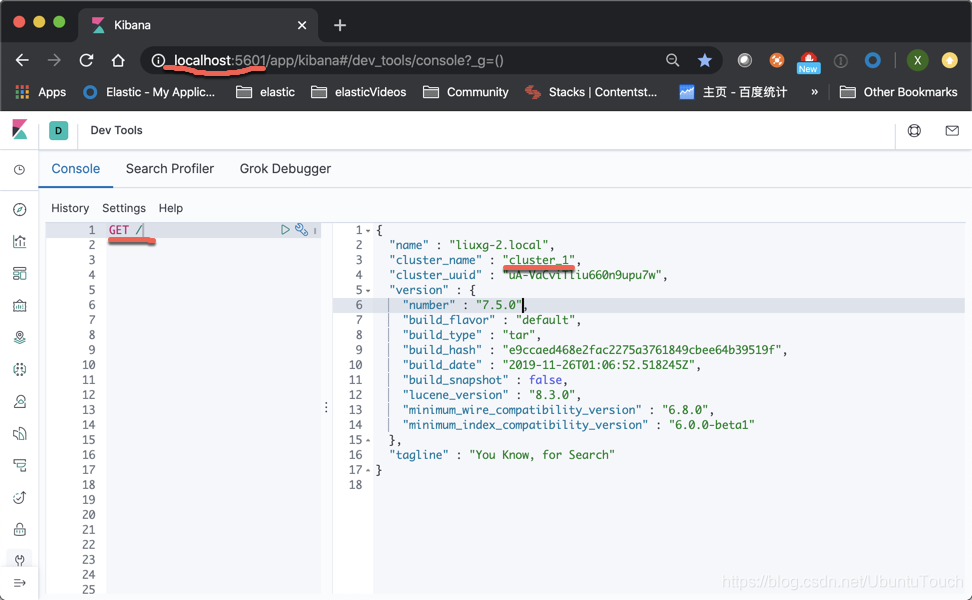The image size is (972, 600).
Task: Open the Canvas app icon
Action: (19, 305)
